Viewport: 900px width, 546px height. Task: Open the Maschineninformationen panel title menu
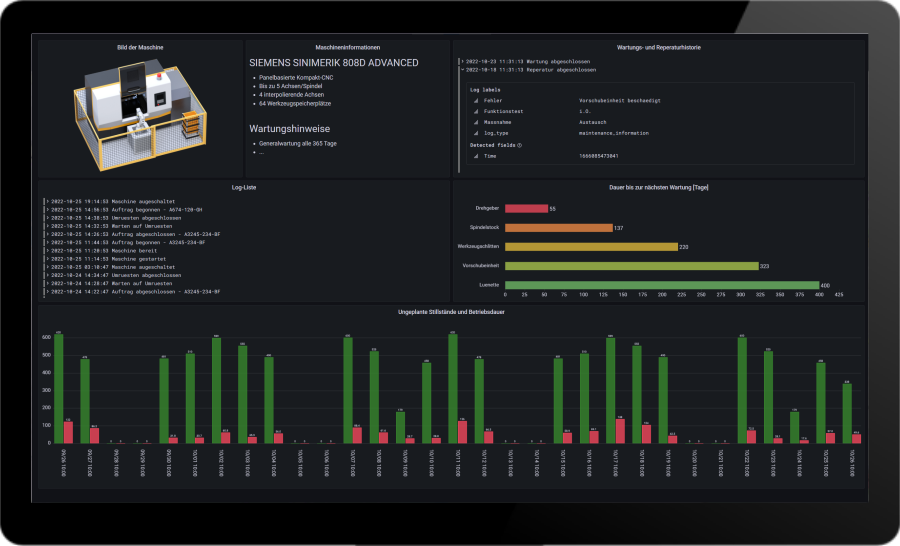pyautogui.click(x=347, y=48)
